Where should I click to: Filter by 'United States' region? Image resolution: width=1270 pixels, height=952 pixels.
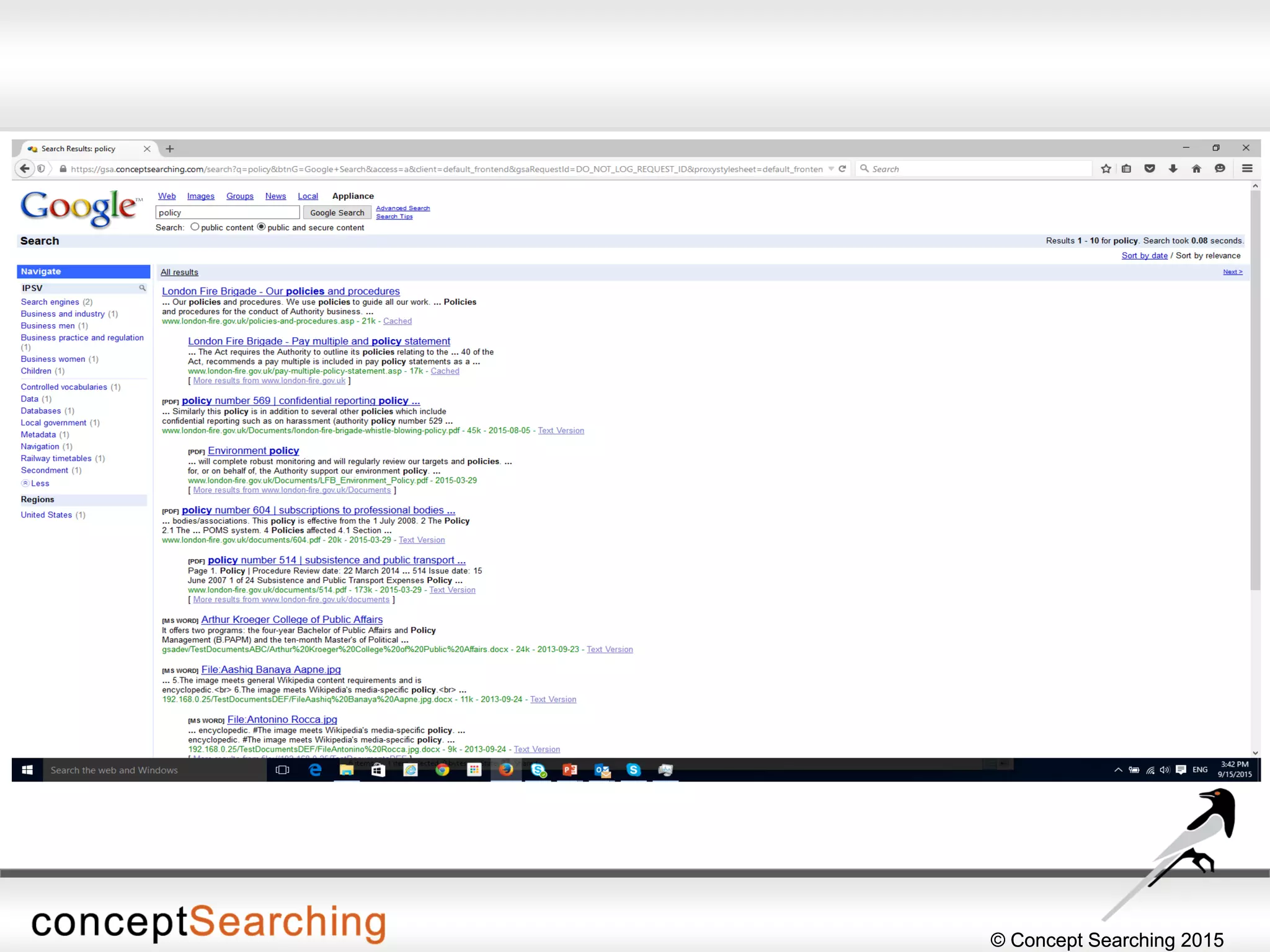point(46,514)
